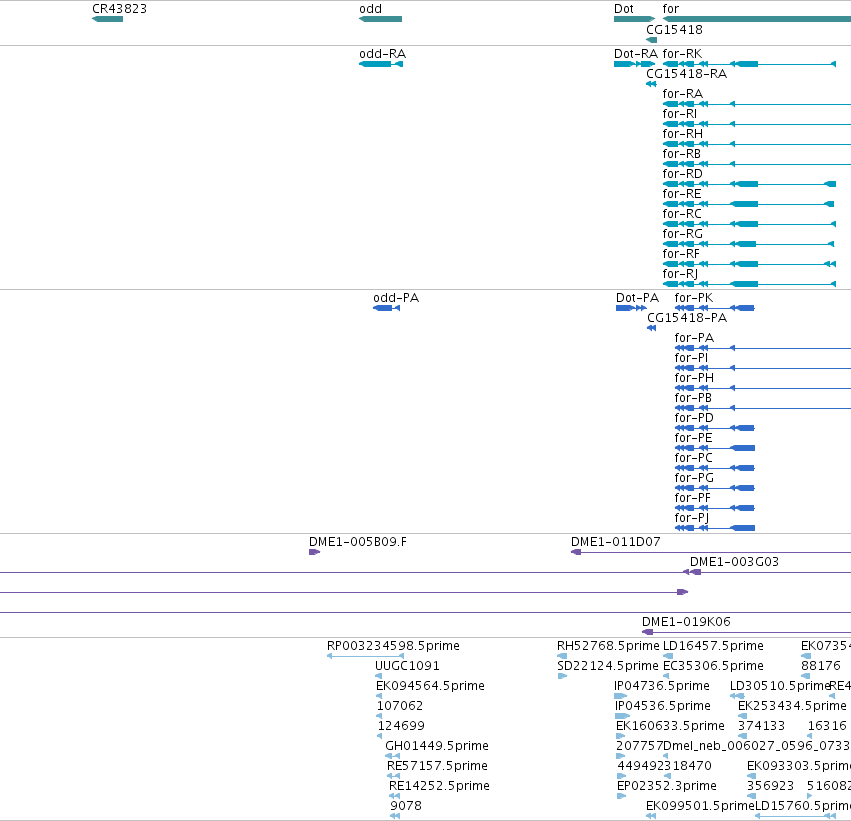Viewport: 851px width, 821px height.
Task: Click the for-PG protein label
Action: pos(694,478)
